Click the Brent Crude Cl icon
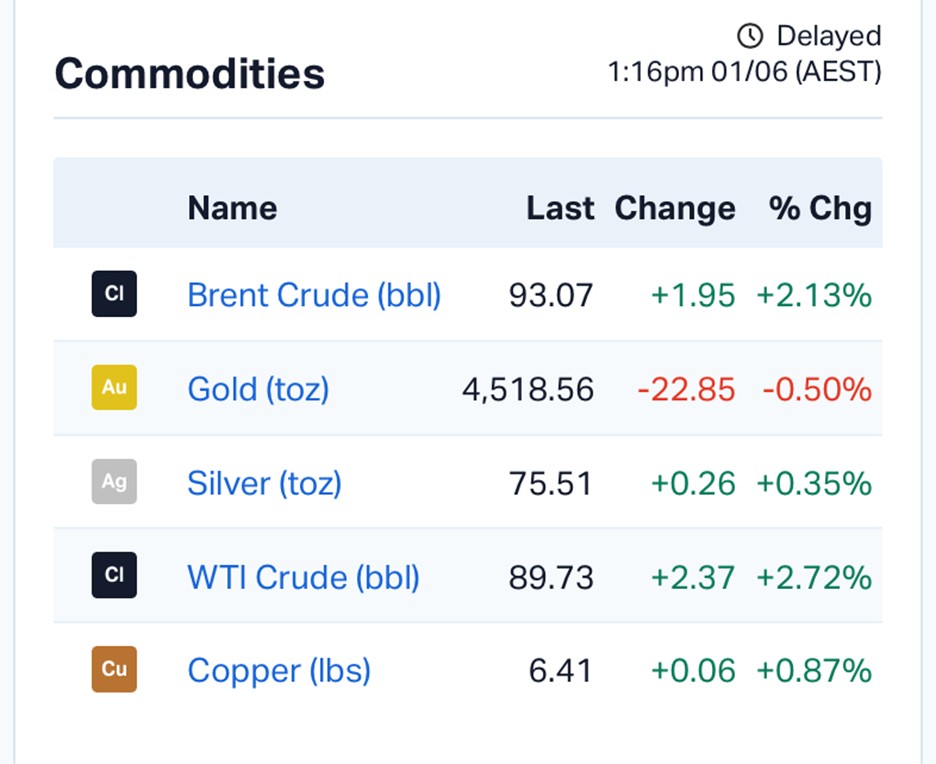This screenshot has width=936, height=764. click(114, 294)
